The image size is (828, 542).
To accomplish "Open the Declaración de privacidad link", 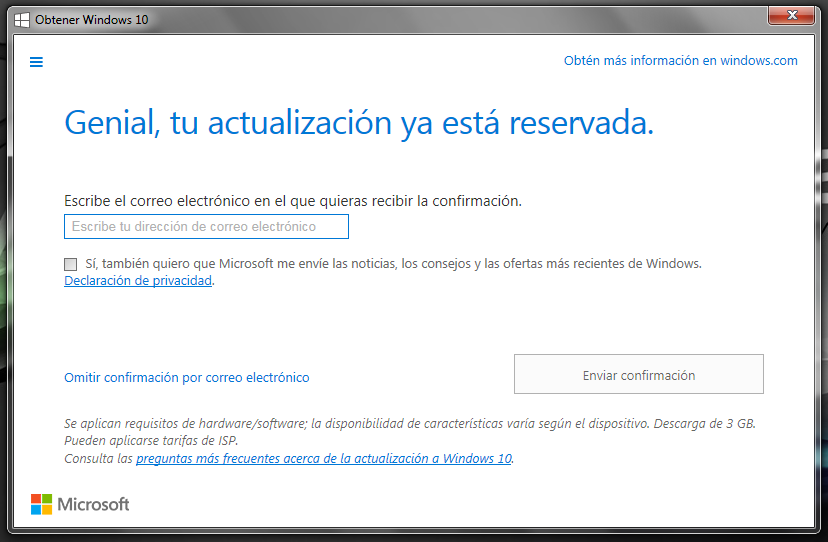I will pyautogui.click(x=138, y=281).
